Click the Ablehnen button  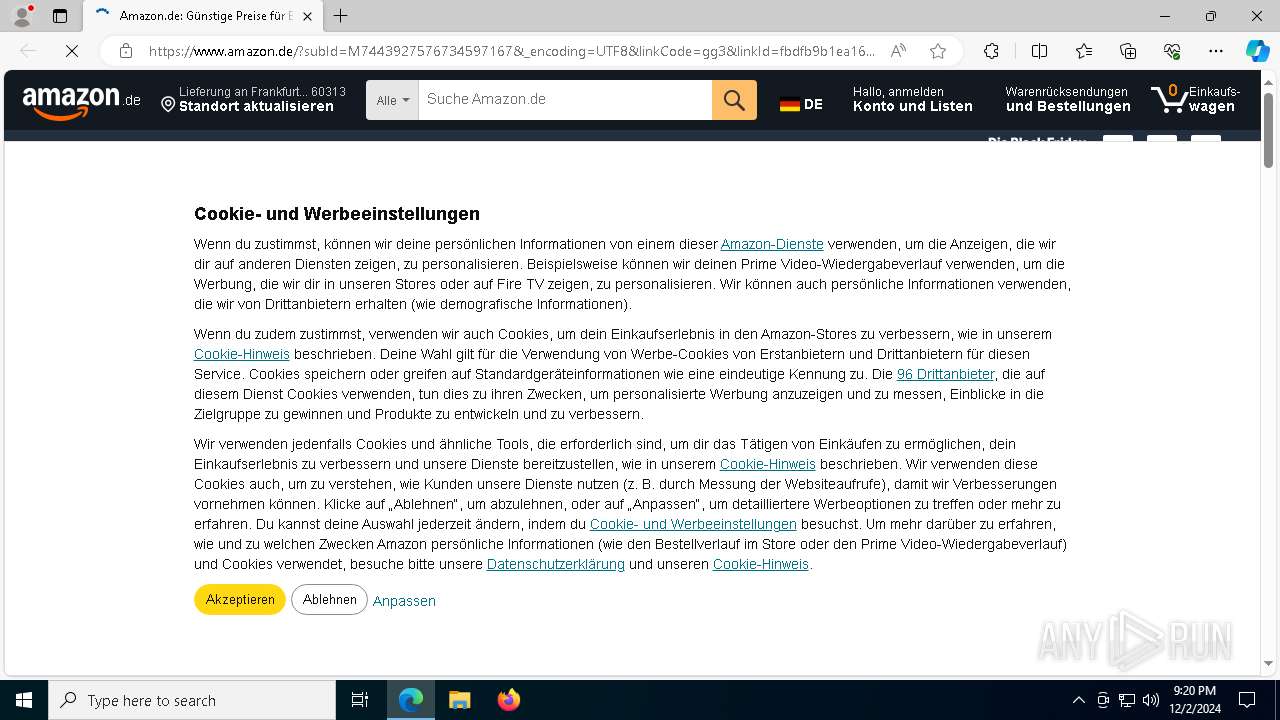pyautogui.click(x=329, y=600)
